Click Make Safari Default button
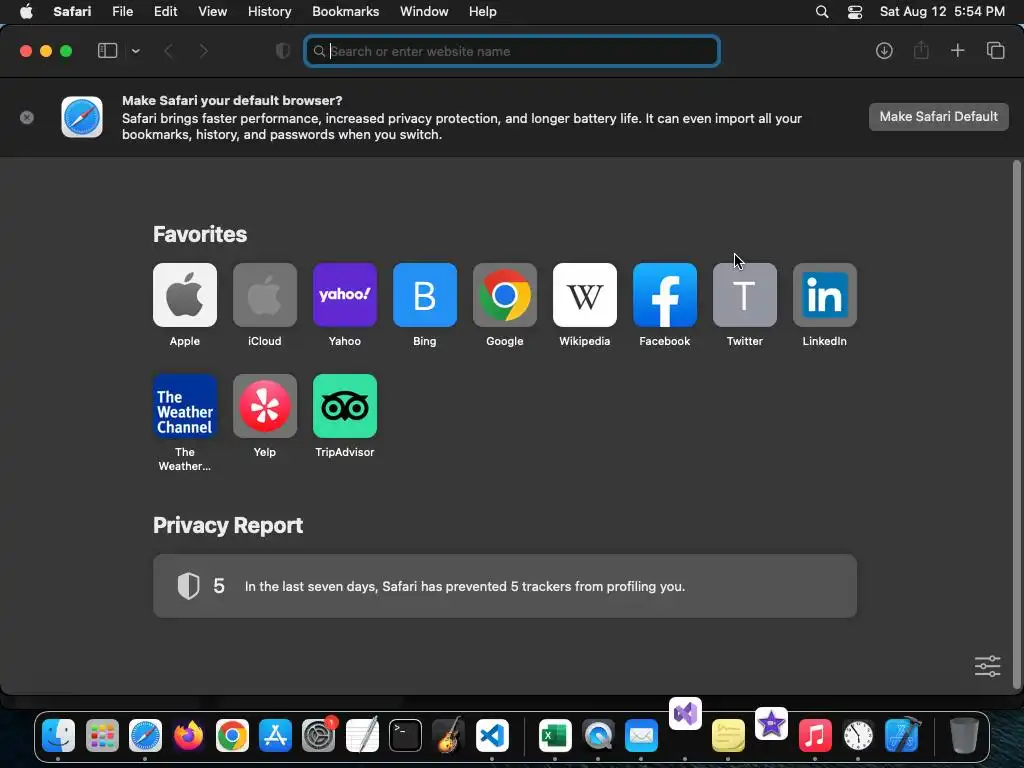 pyautogui.click(x=938, y=117)
